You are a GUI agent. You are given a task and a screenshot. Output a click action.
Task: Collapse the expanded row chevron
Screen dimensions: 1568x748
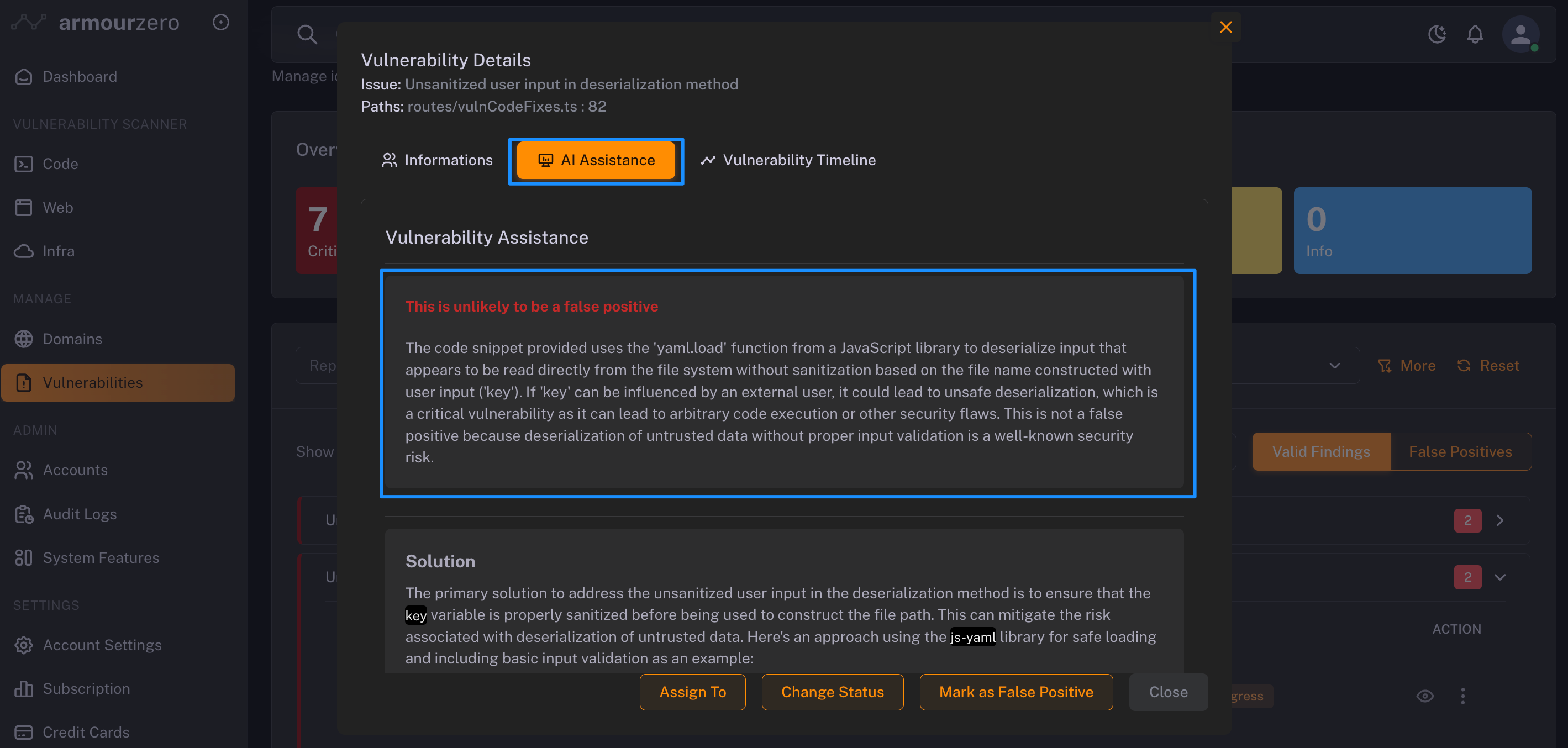(1500, 577)
